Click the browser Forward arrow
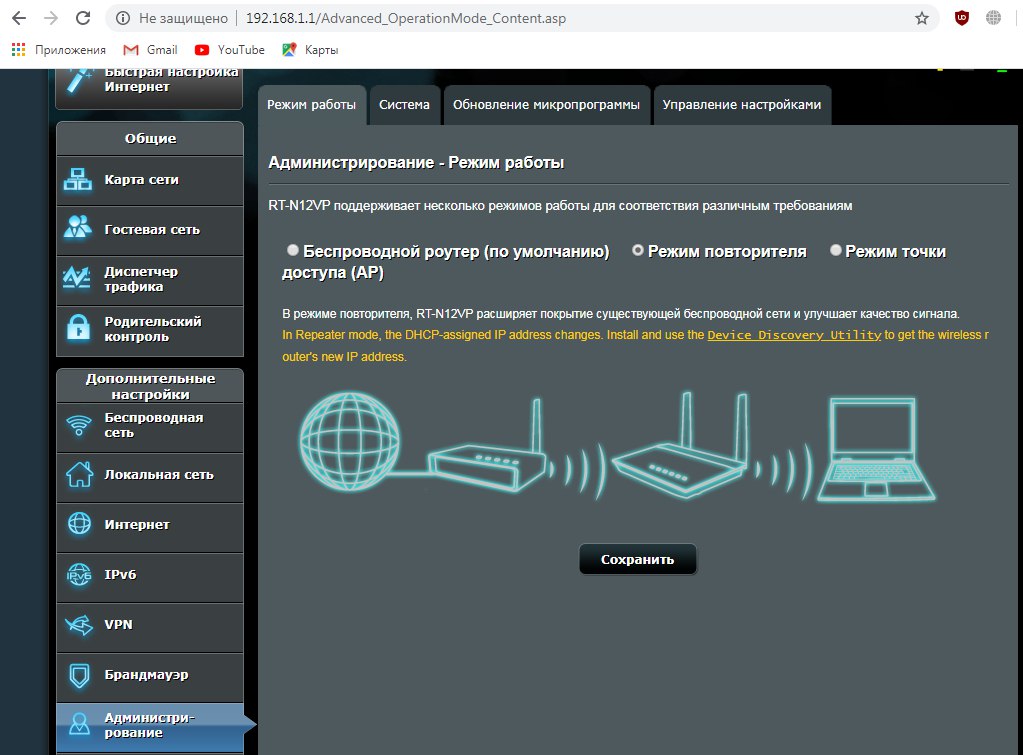 pyautogui.click(x=50, y=18)
